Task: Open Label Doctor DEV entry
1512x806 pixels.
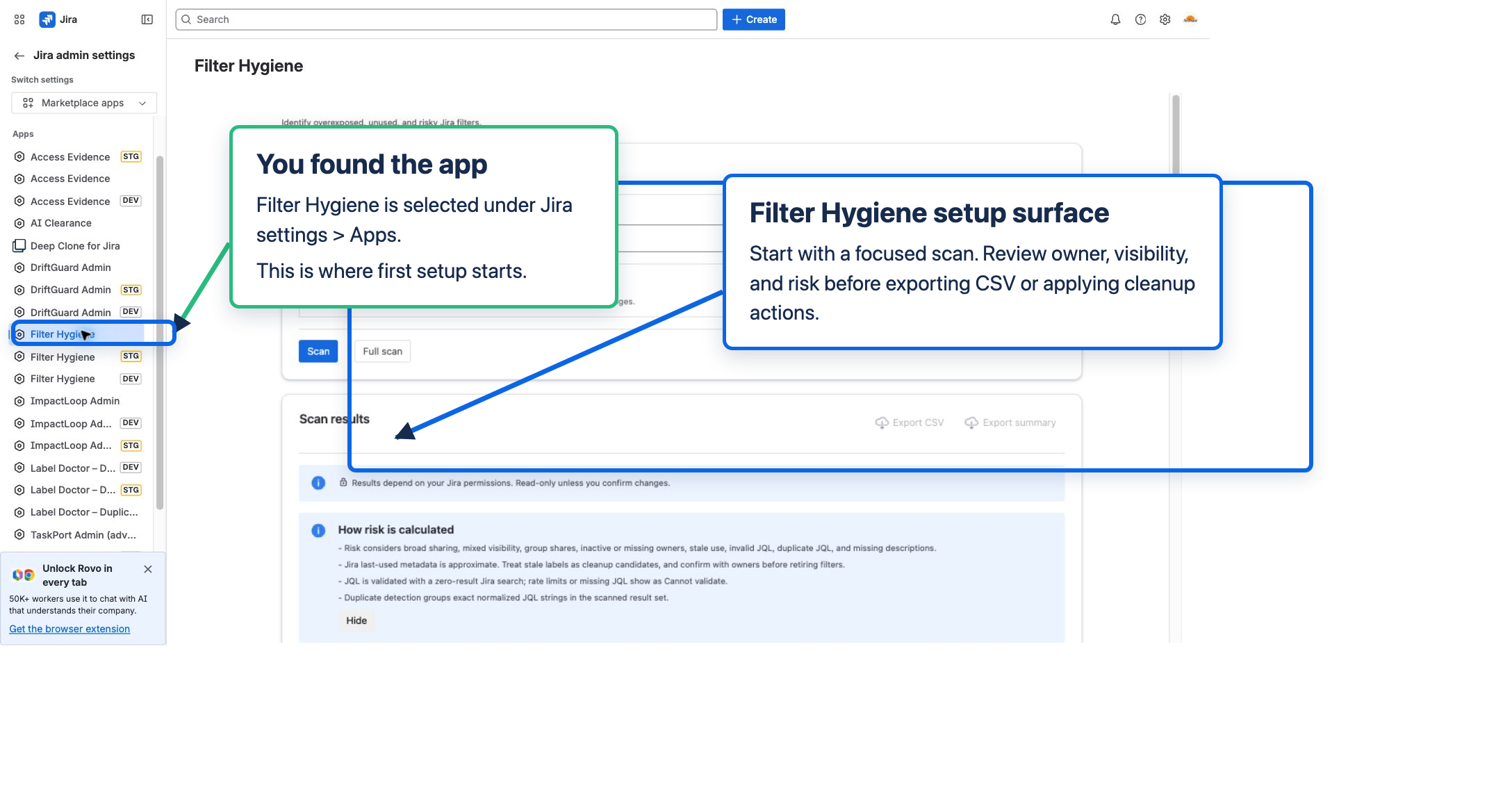Action: pyautogui.click(x=78, y=468)
